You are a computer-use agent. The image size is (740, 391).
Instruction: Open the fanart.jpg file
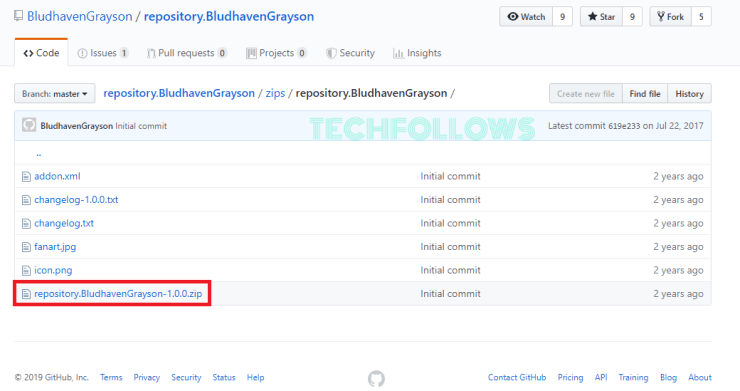55,246
